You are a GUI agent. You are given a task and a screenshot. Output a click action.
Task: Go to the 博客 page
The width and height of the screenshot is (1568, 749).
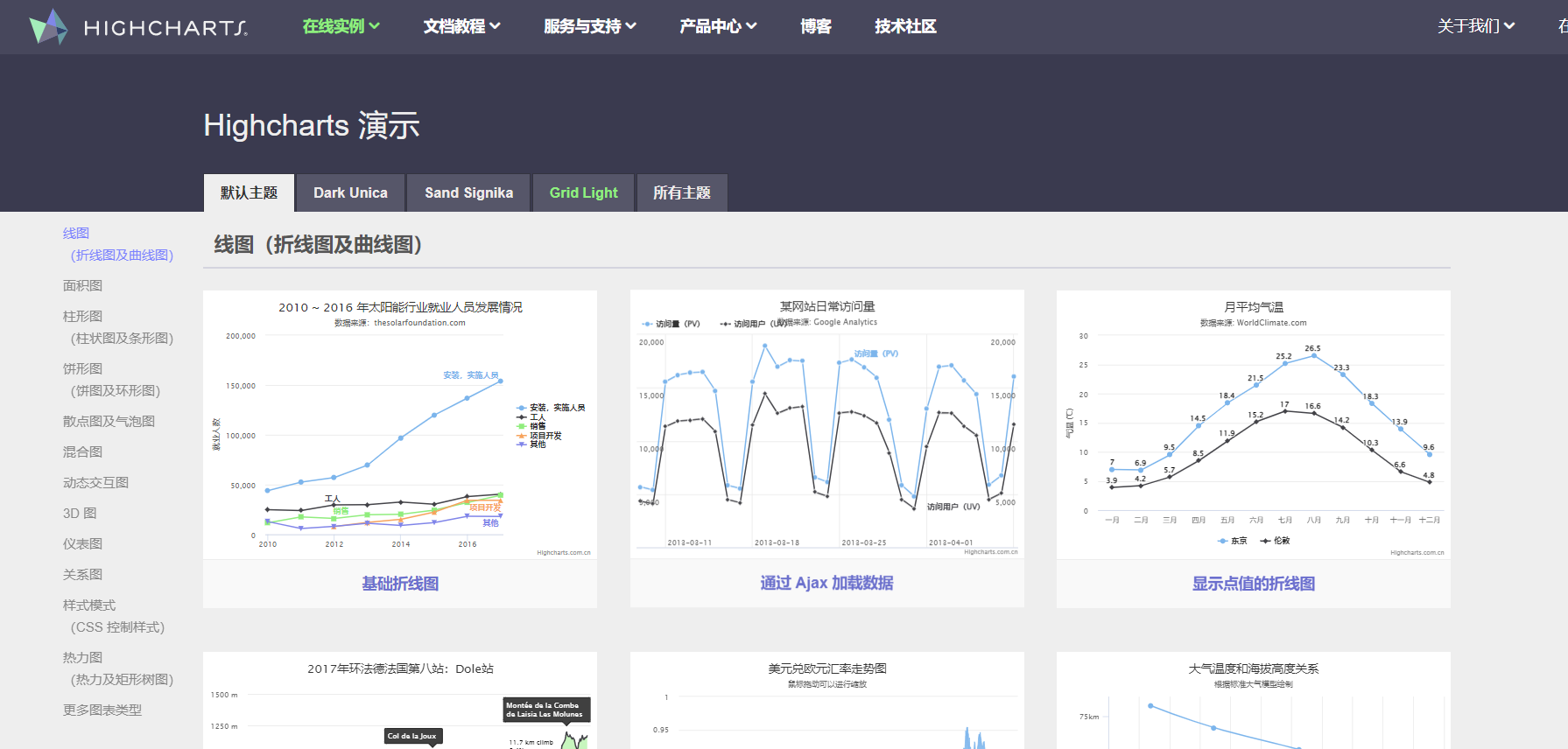(x=815, y=26)
